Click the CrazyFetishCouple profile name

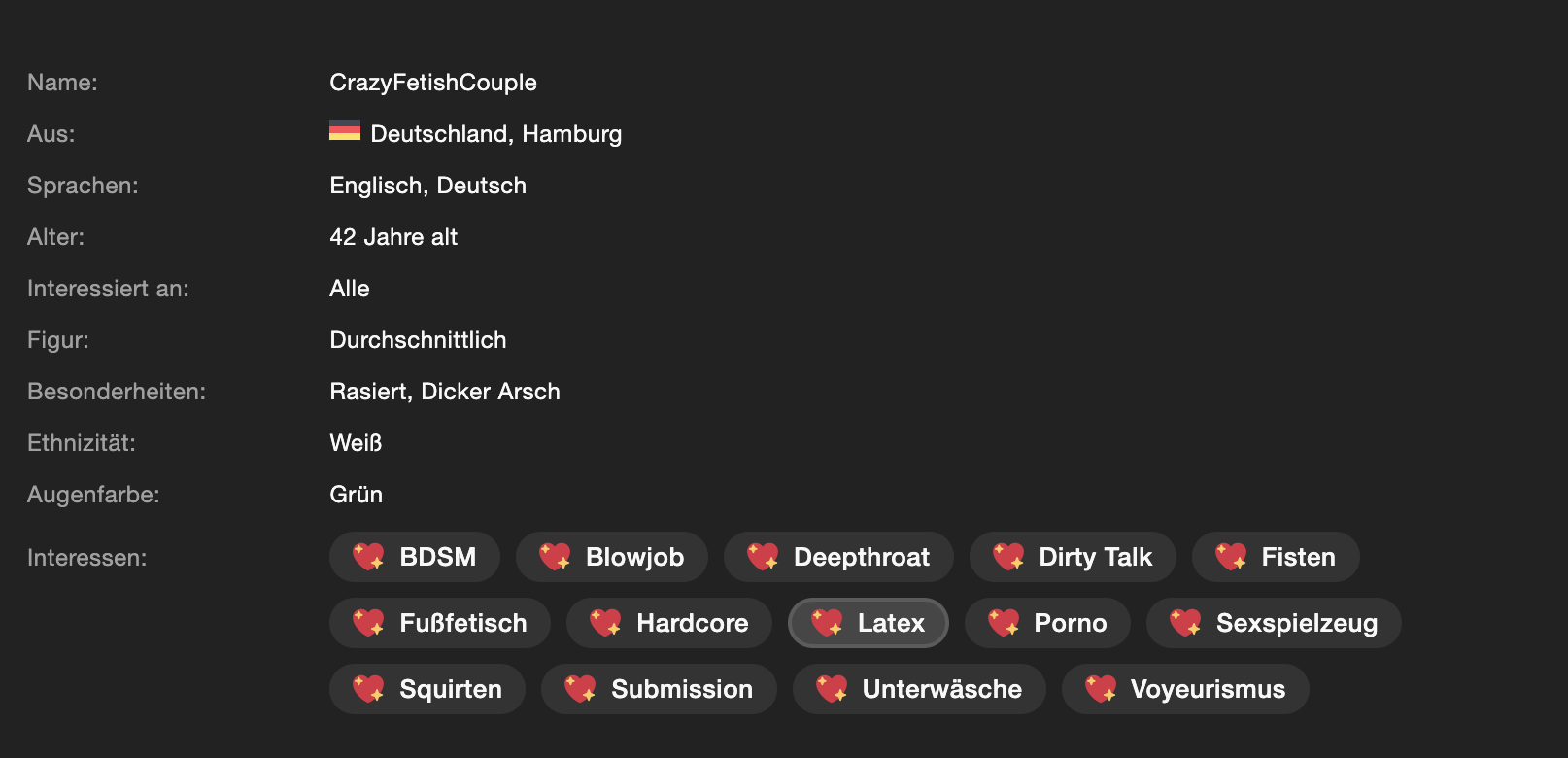433,83
